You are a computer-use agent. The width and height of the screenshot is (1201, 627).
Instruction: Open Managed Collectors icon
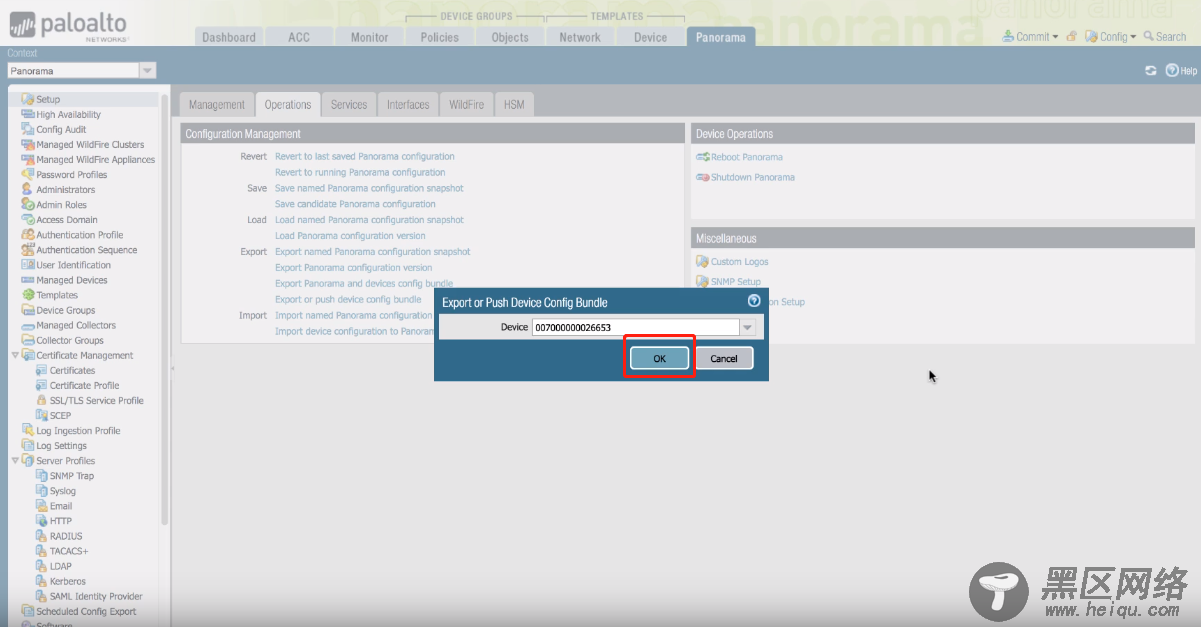pos(28,325)
